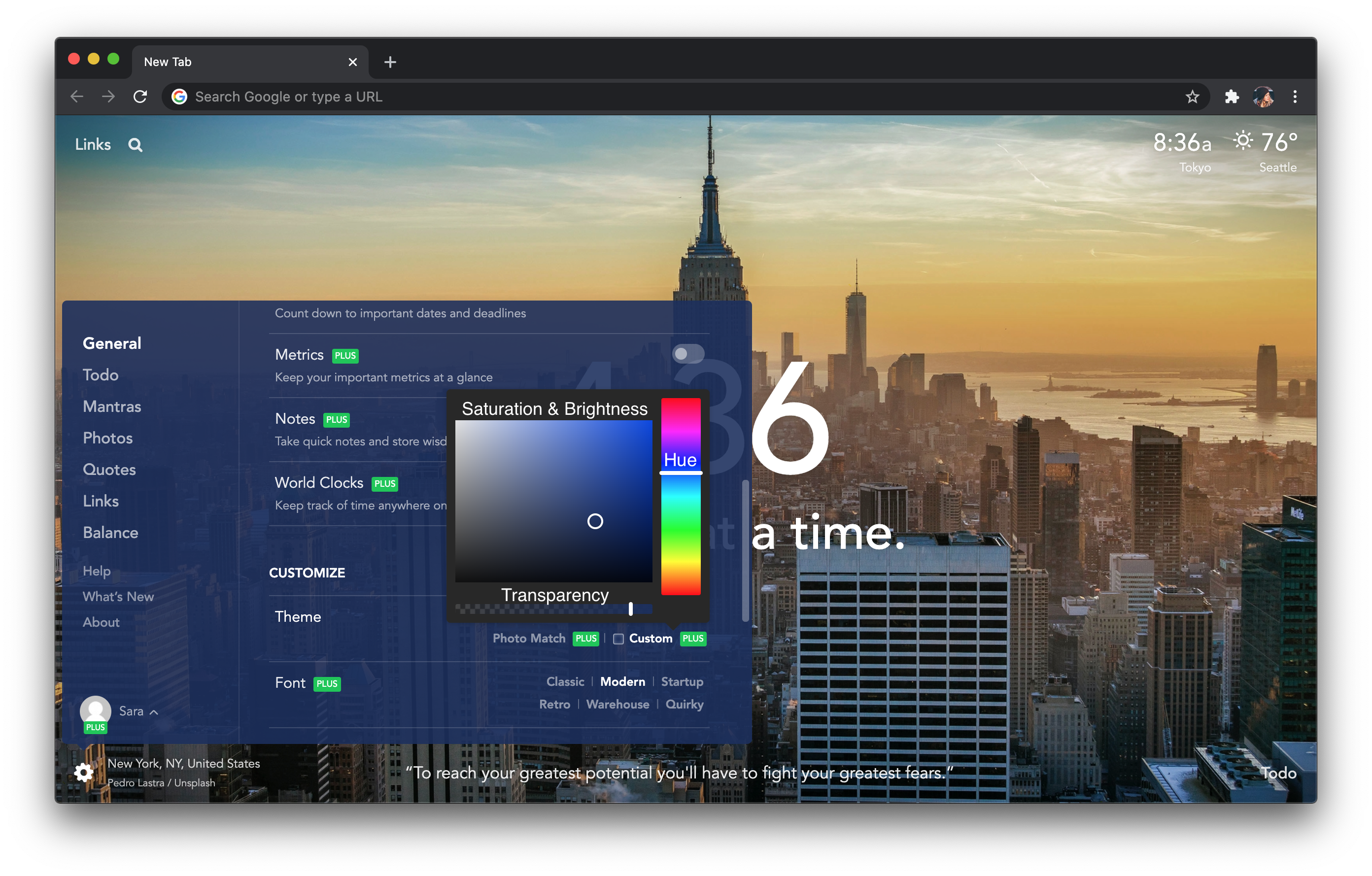Toggle the Metrics switch on
The height and width of the screenshot is (876, 1372).
tap(688, 354)
